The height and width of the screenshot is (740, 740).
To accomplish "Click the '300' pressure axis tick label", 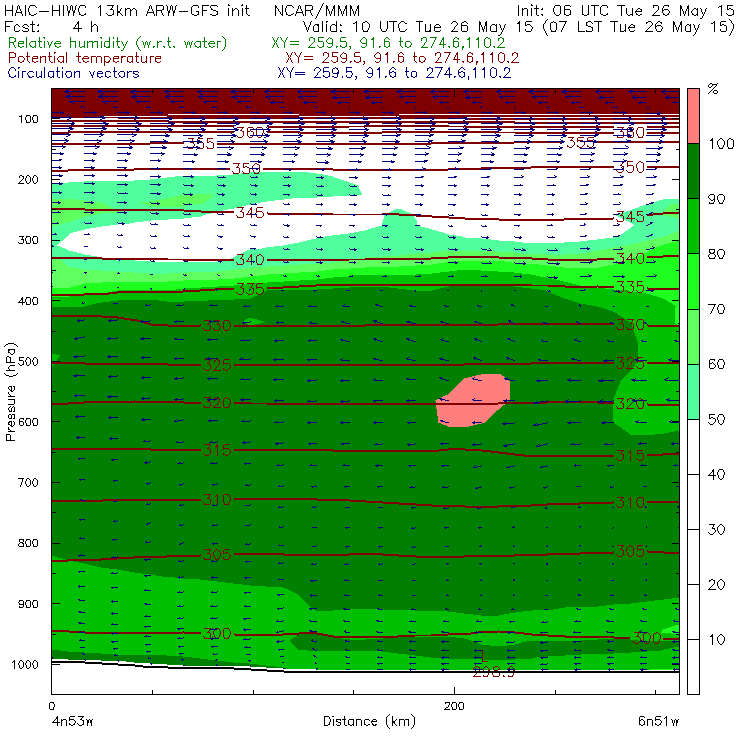I will click(x=28, y=240).
